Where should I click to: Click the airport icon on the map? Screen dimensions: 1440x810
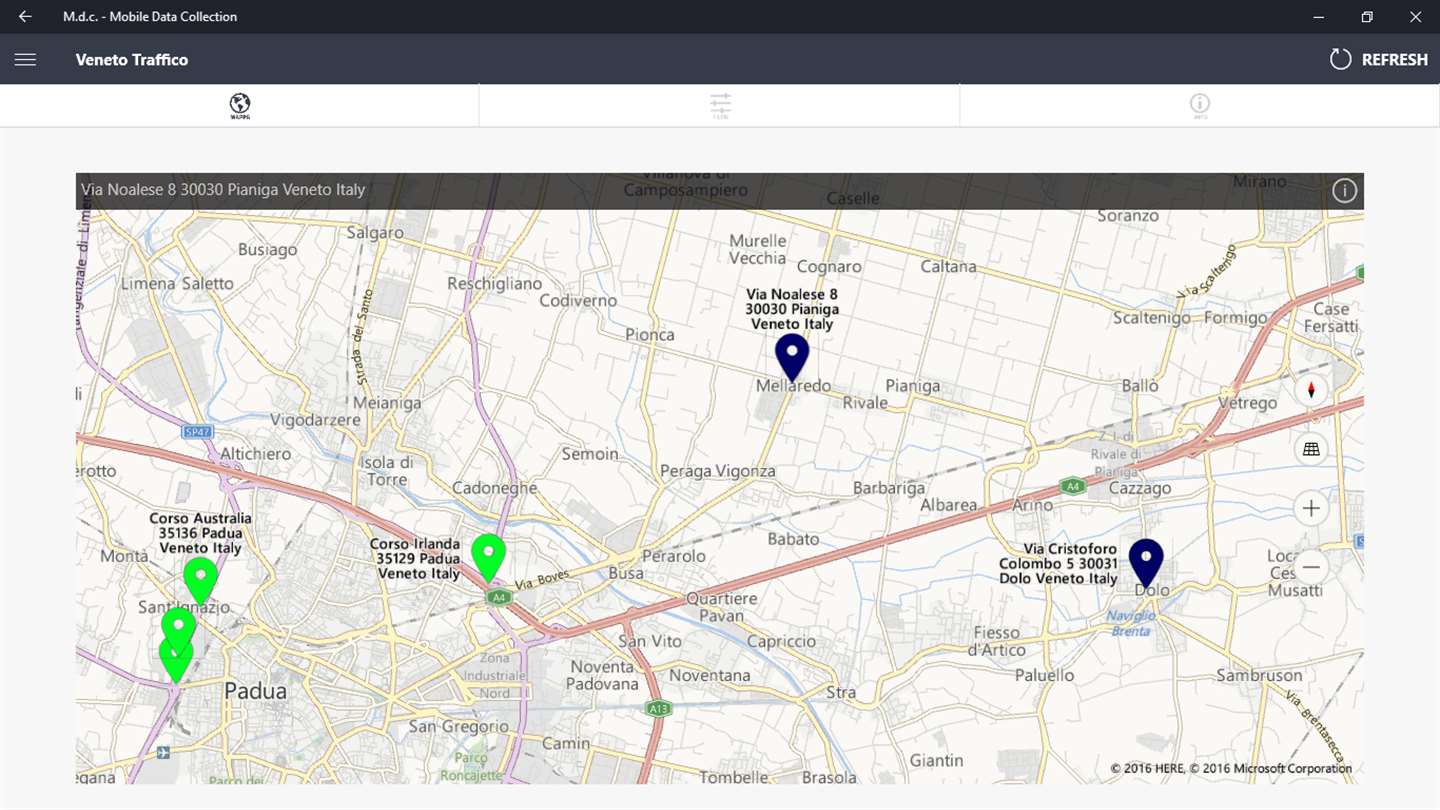tap(163, 752)
